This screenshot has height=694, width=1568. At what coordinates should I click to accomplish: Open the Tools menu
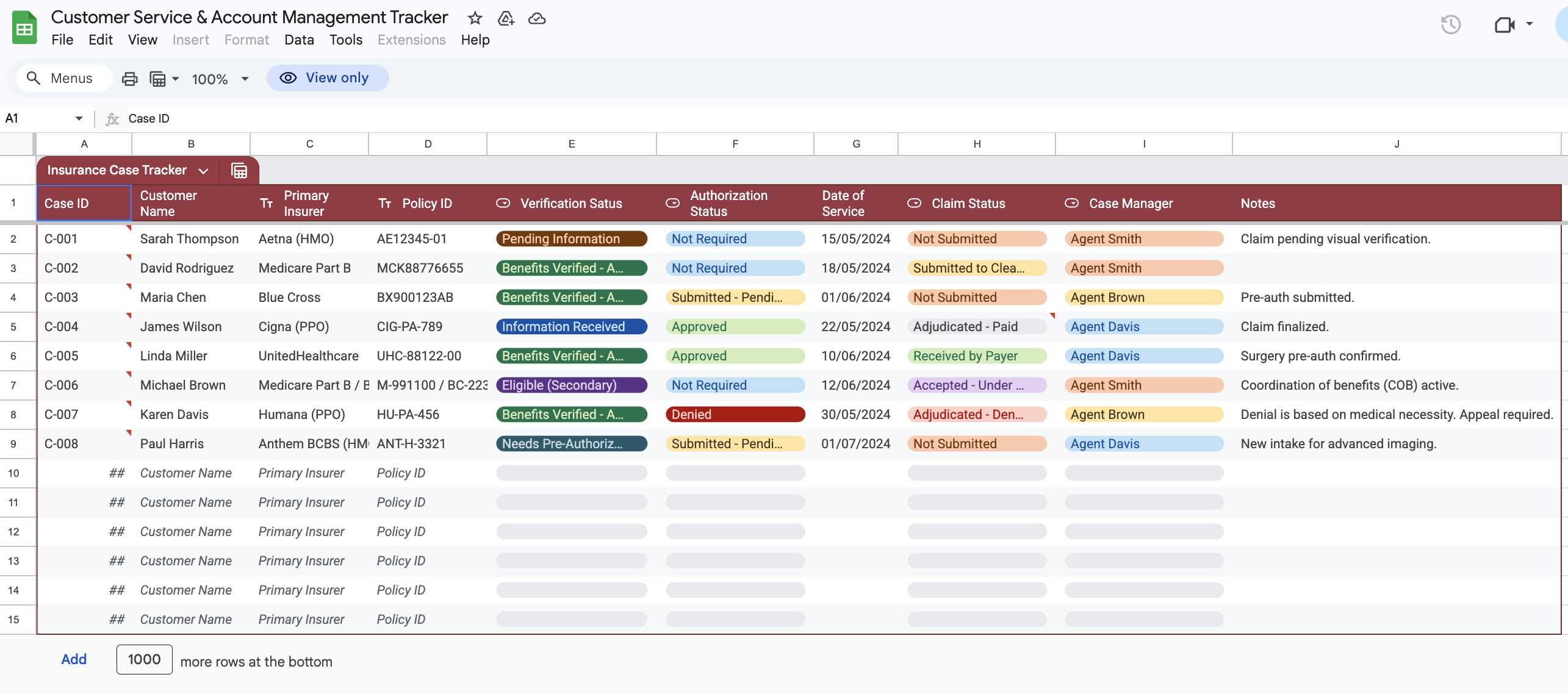point(346,40)
